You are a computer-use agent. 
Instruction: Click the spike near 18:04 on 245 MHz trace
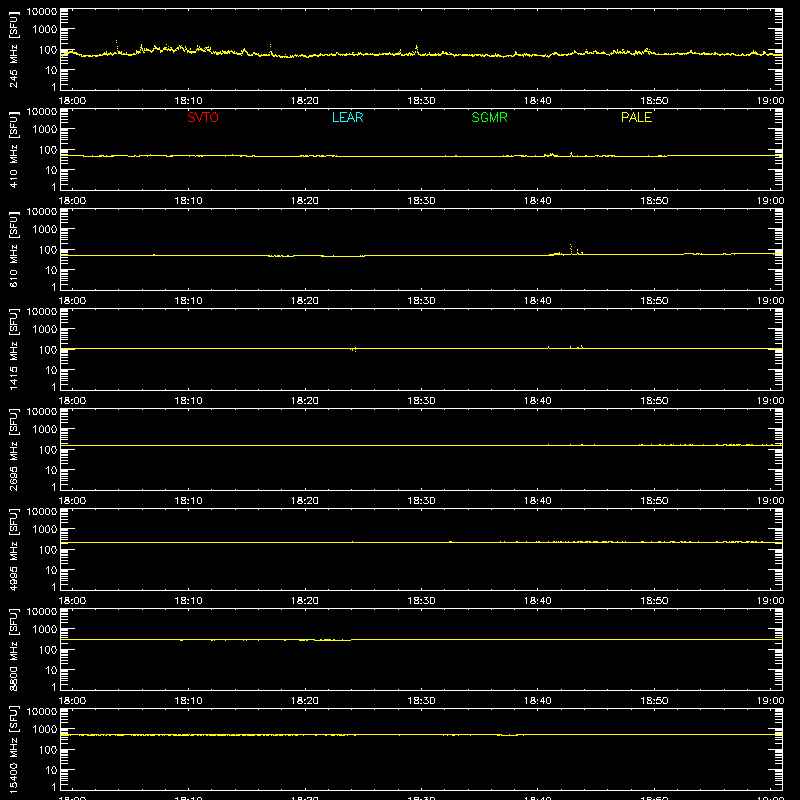point(116,45)
